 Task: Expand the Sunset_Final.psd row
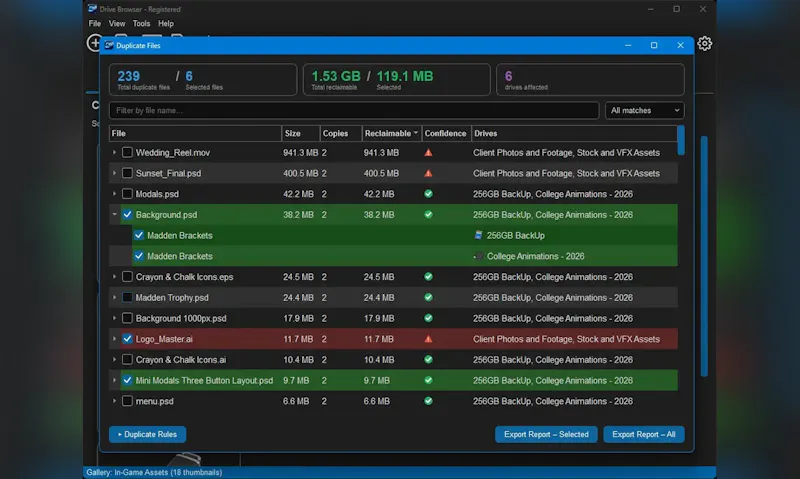point(114,173)
